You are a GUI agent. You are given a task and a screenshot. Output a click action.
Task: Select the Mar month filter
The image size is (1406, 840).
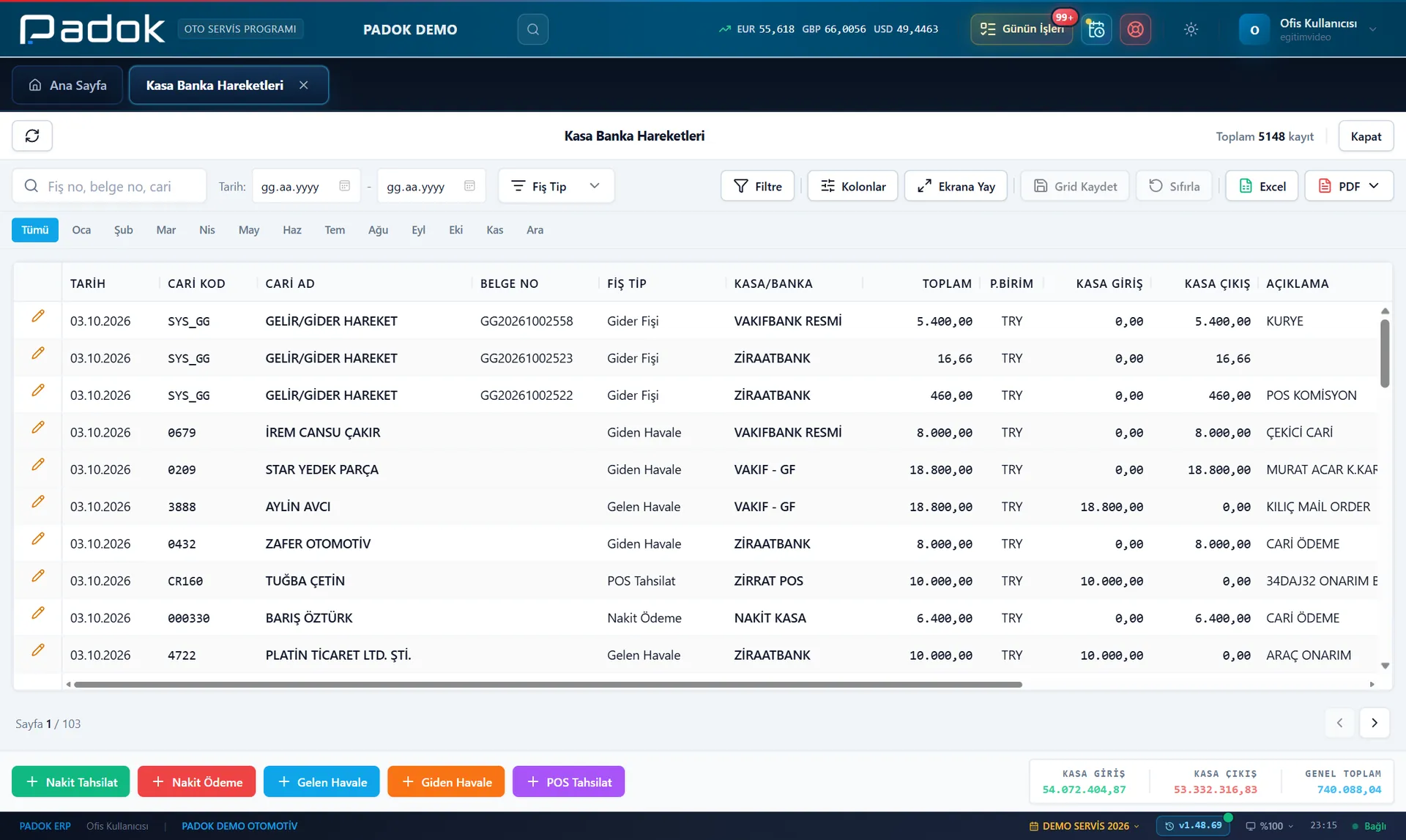click(x=165, y=230)
